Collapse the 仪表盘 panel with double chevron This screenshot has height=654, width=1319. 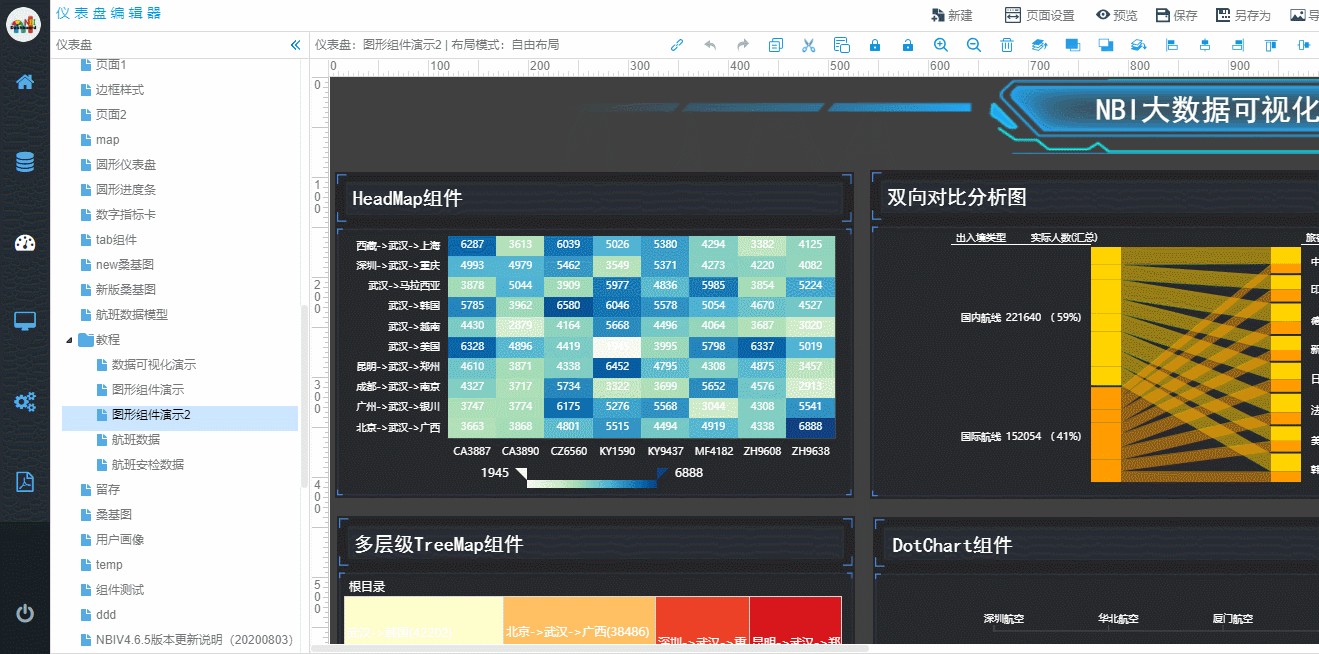(x=295, y=45)
